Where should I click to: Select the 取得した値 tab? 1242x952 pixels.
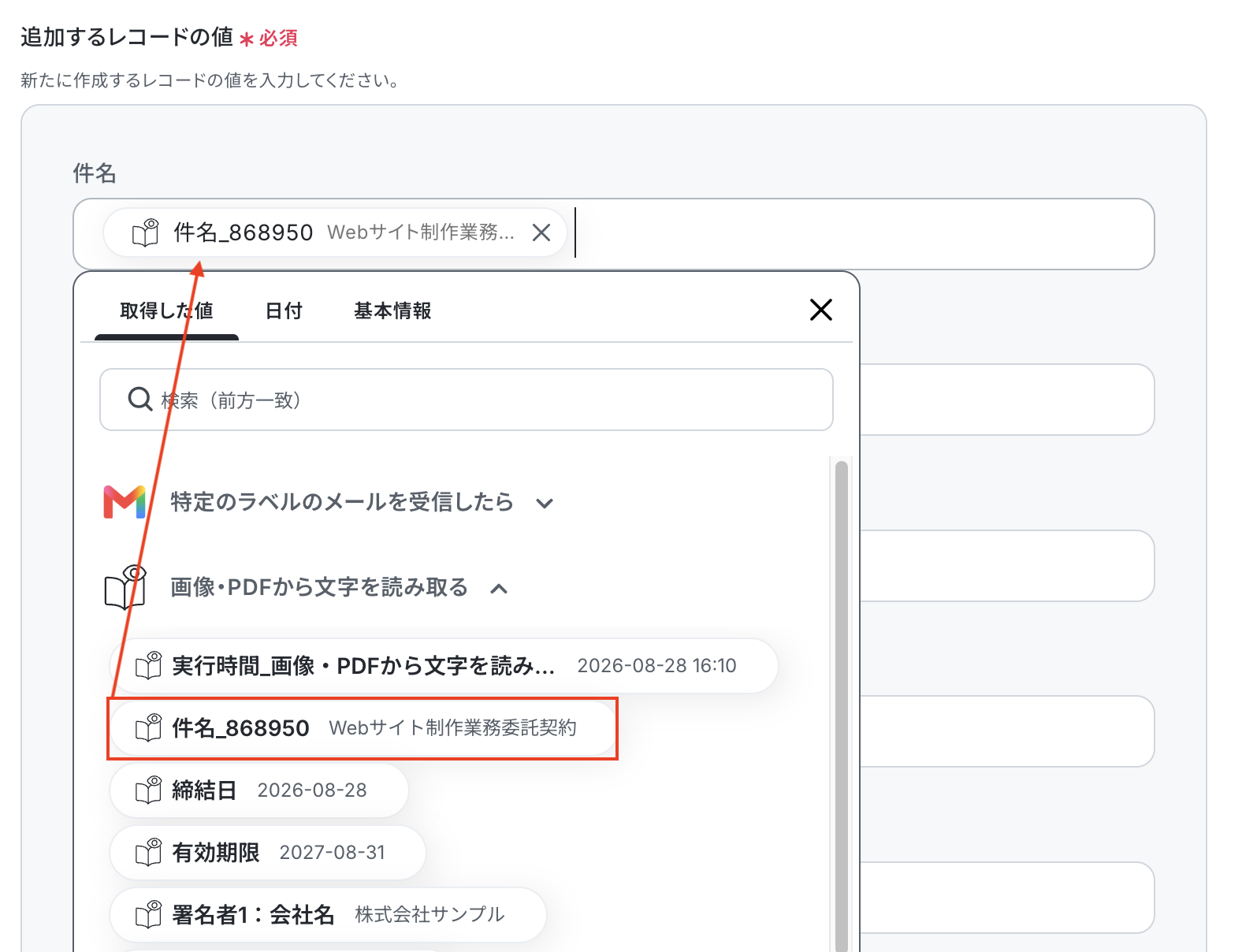pyautogui.click(x=166, y=311)
